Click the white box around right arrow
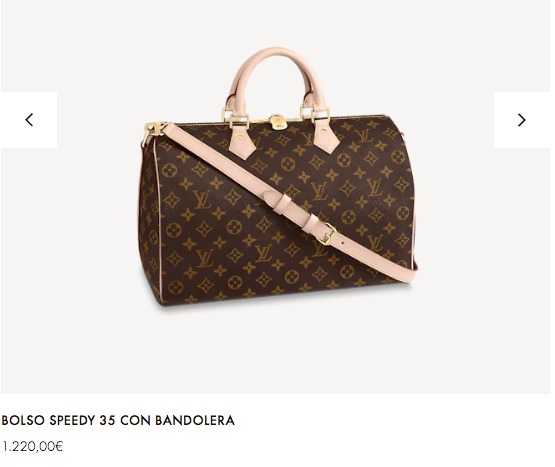Screen dimensions: 555x467 (522, 120)
